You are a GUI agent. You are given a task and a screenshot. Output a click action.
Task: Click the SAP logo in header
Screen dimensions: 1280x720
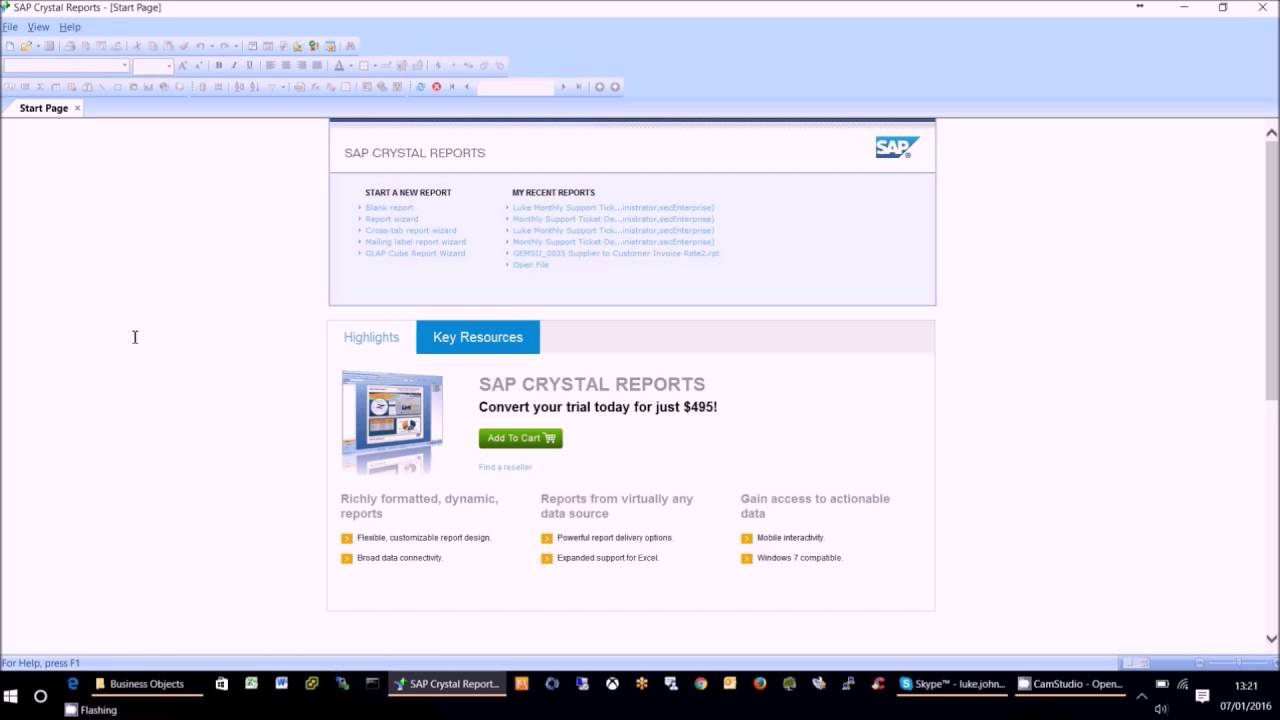pyautogui.click(x=897, y=148)
